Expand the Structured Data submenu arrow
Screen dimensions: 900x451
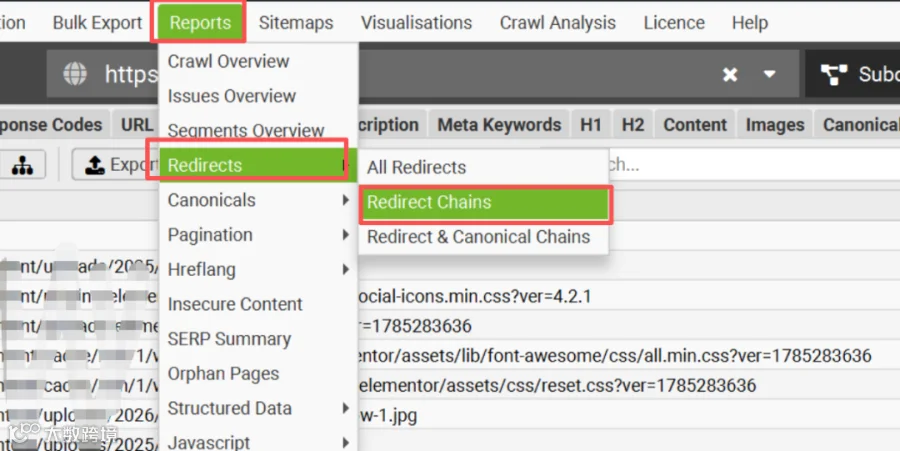[x=346, y=408]
